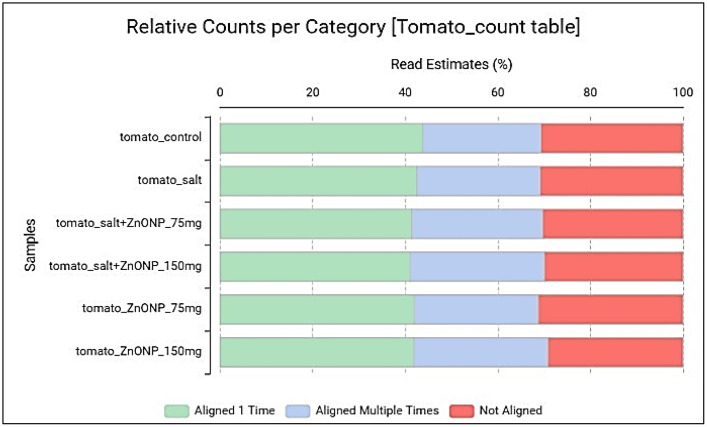Click the vertical Samples axis title
This screenshot has height=427, width=707.
[x=30, y=245]
